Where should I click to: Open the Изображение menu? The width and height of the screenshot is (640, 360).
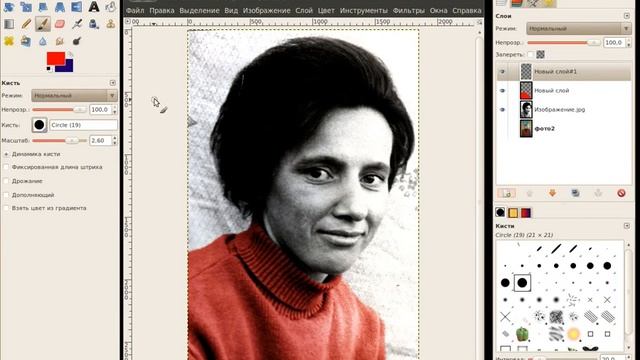click(267, 11)
